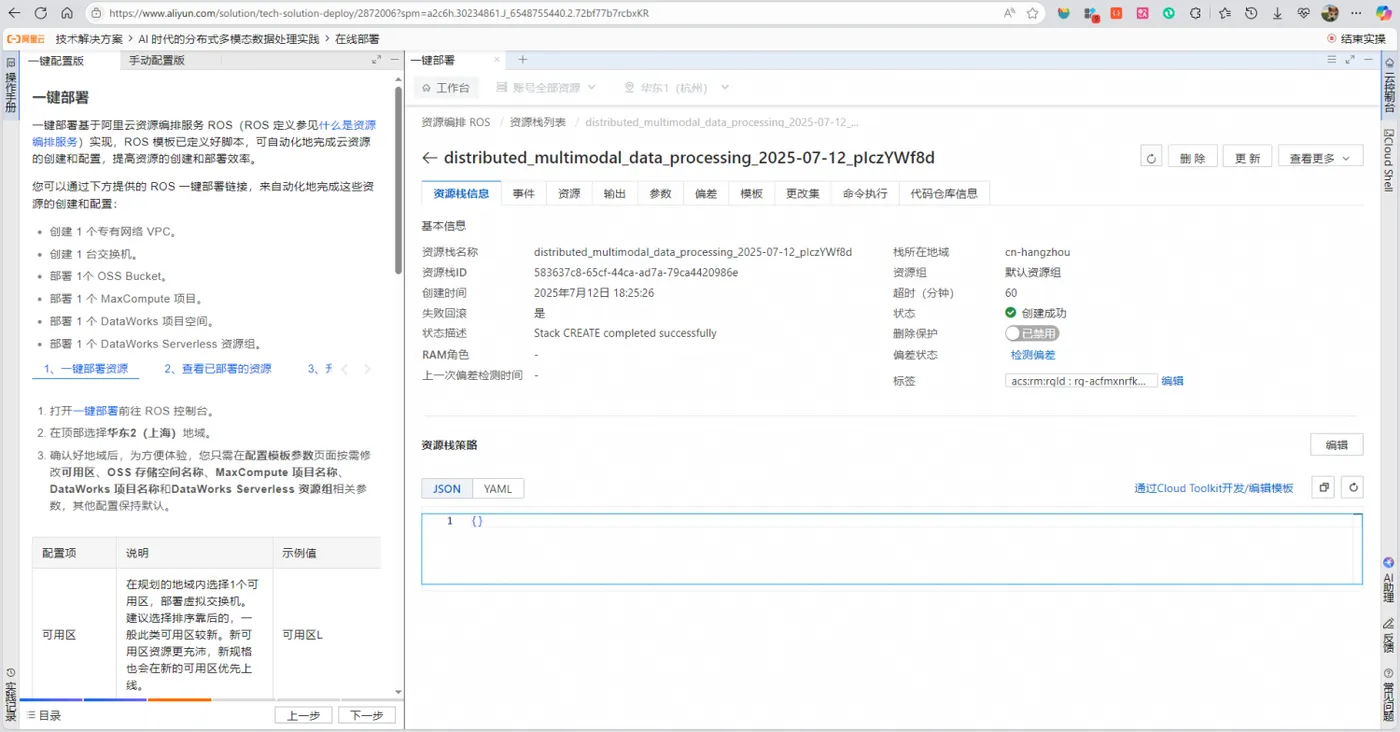
Task: Bookmark this page with the star icon
Action: point(1033,13)
